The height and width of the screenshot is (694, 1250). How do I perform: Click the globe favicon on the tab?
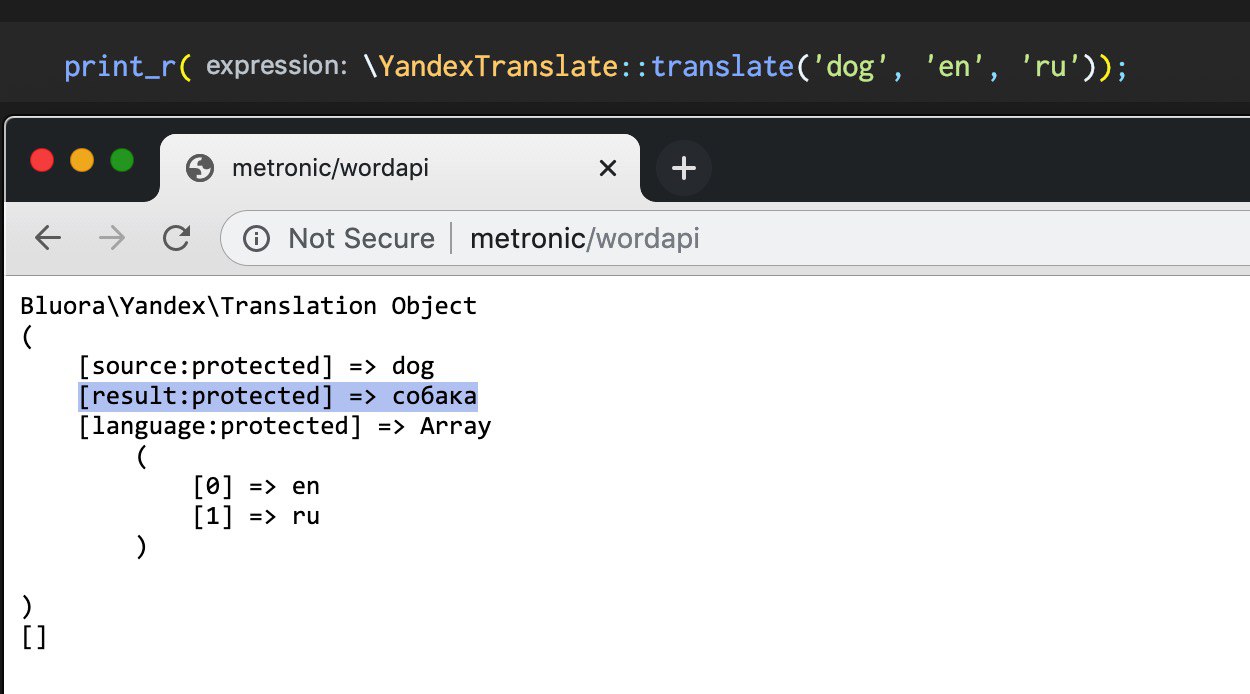[x=200, y=168]
